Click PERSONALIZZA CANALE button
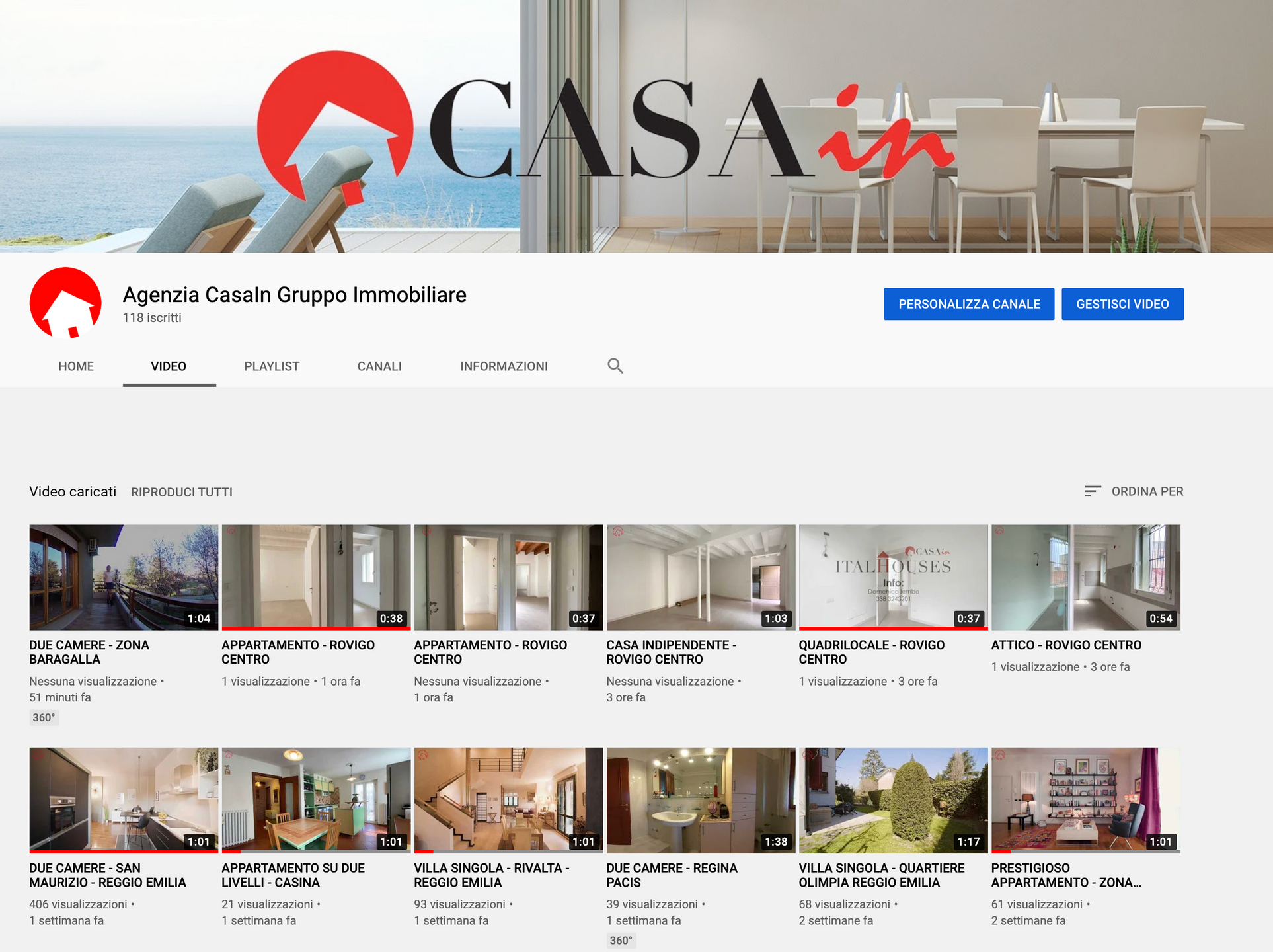 pos(968,304)
